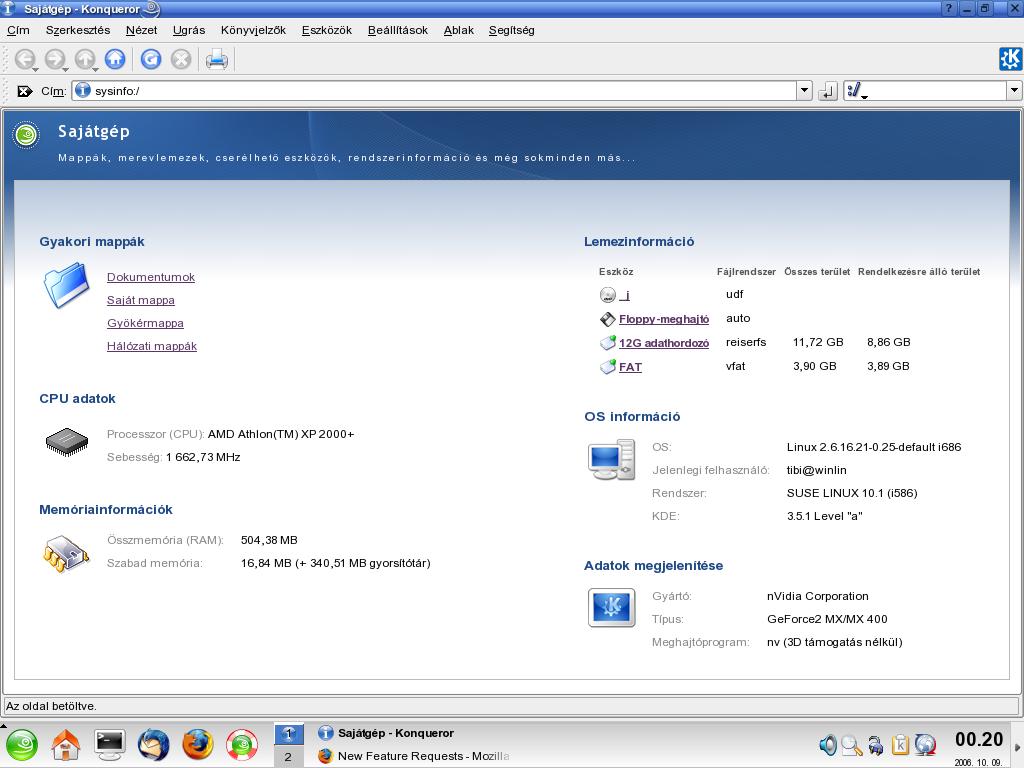The image size is (1024, 768).
Task: Click the Print toolbar icon
Action: (216, 60)
